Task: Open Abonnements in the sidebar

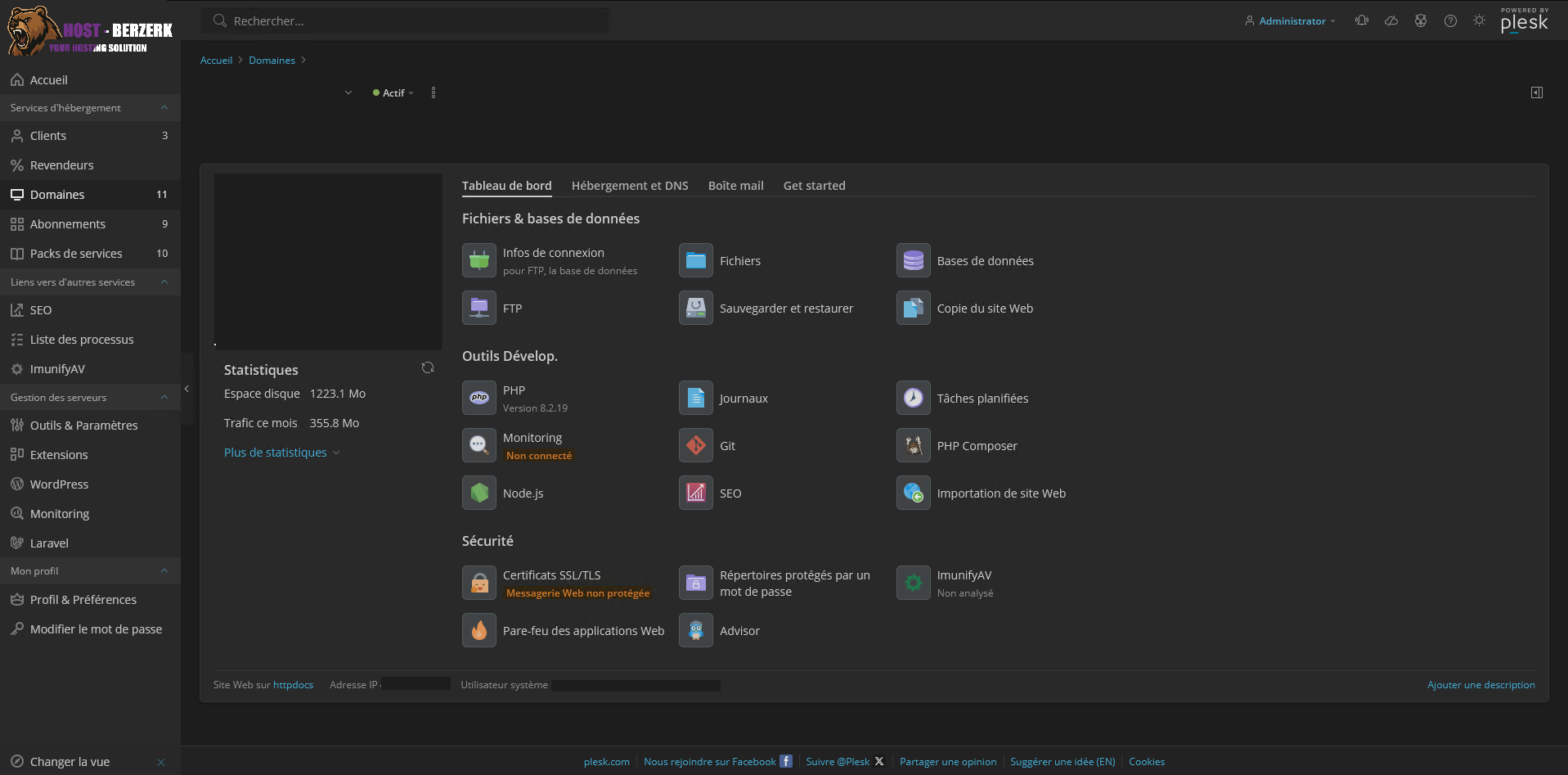Action: point(90,224)
